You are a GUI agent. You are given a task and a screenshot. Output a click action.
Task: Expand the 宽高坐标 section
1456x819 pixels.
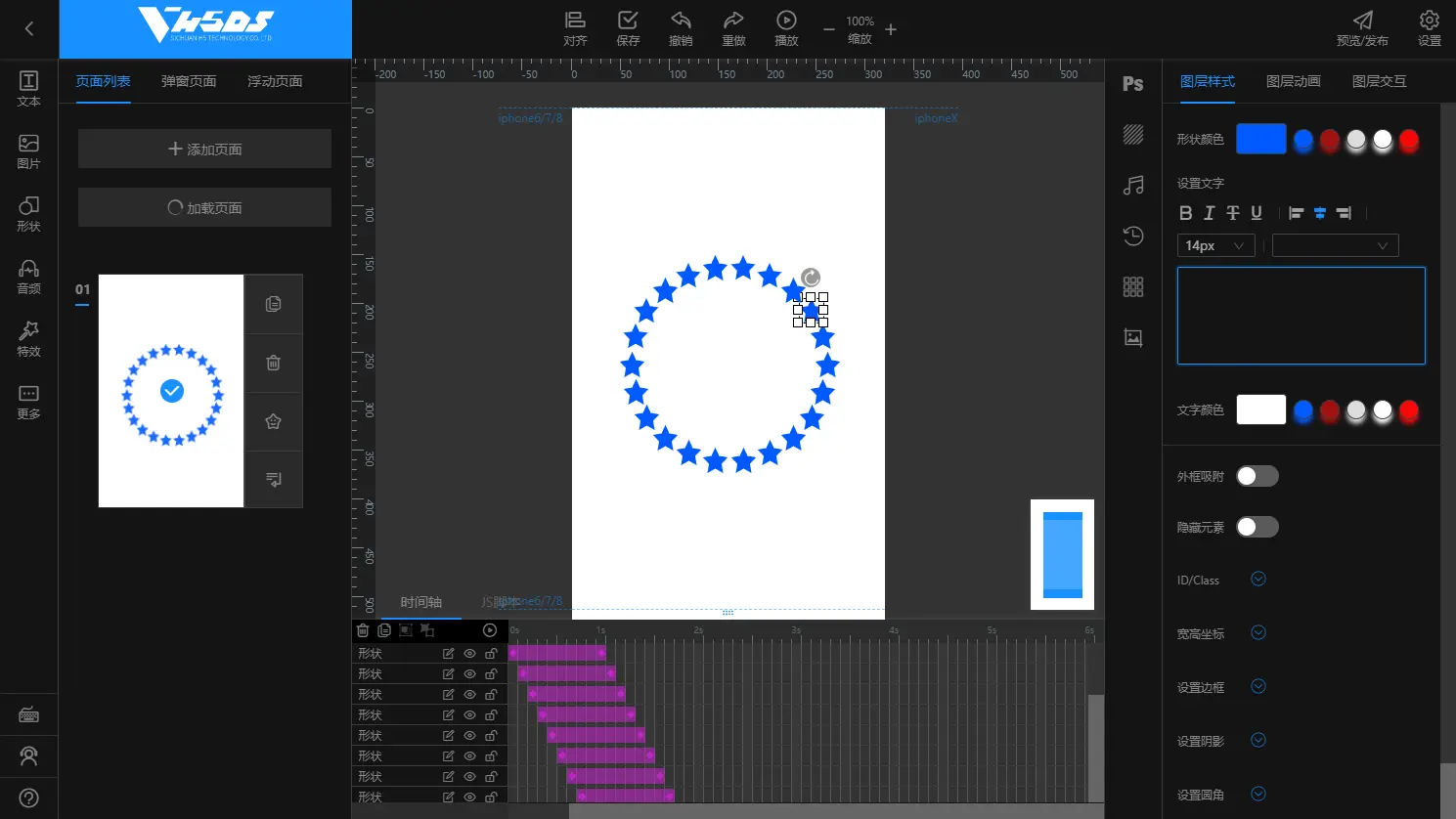pyautogui.click(x=1258, y=632)
